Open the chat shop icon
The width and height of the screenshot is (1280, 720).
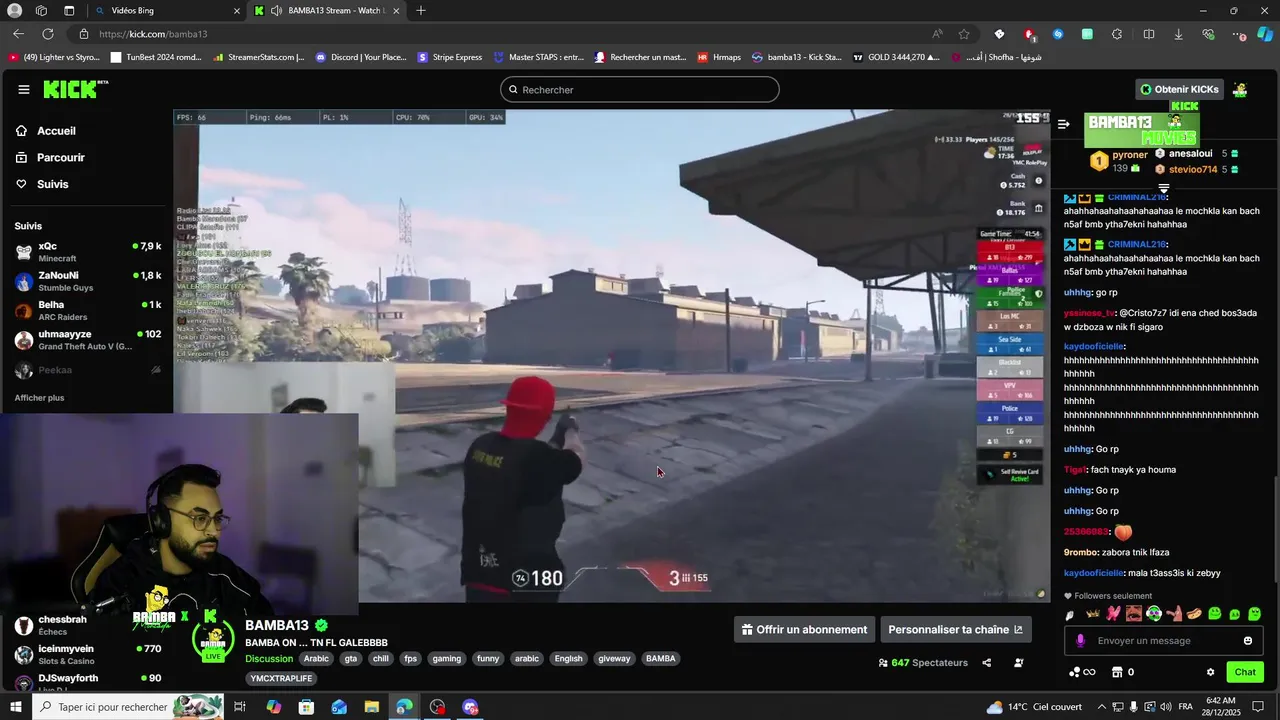[1117, 672]
